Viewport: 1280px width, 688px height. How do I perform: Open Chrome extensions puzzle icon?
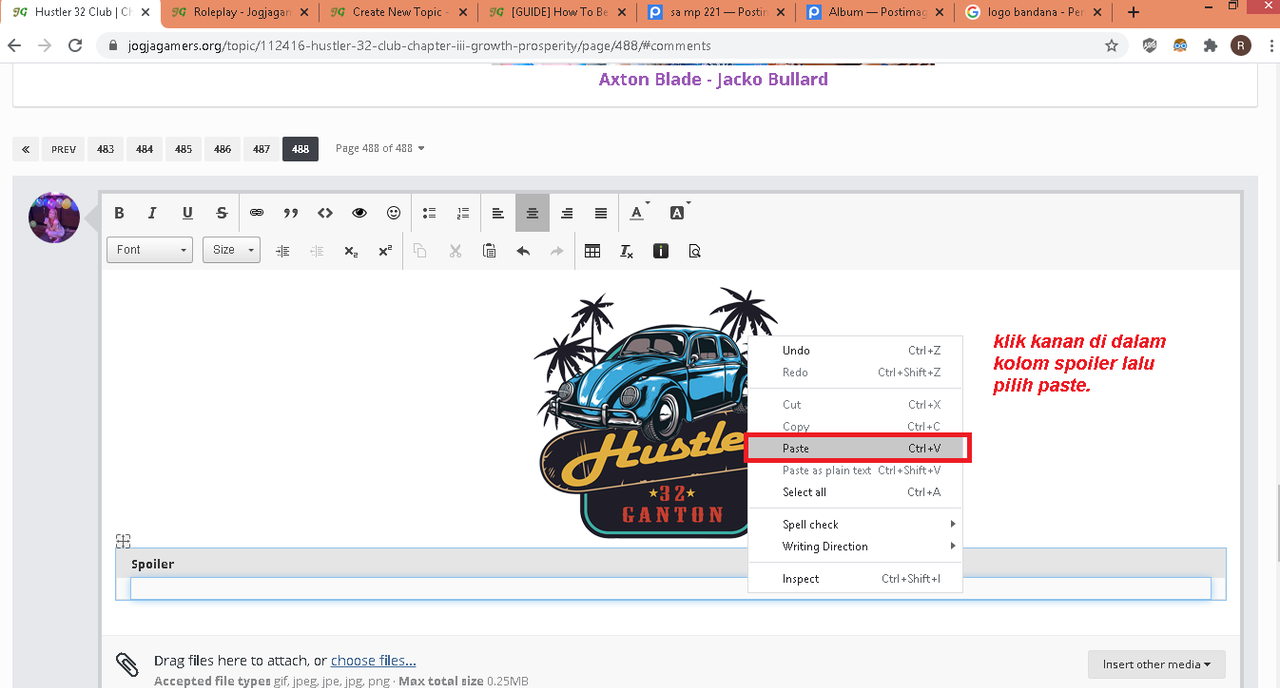coord(1211,46)
